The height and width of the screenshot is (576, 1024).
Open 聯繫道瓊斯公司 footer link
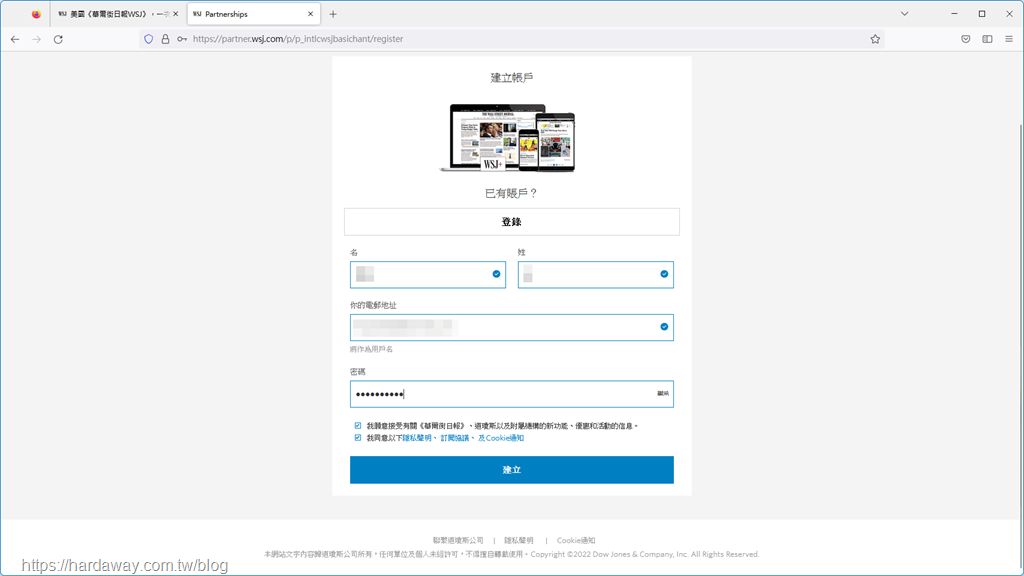(x=458, y=541)
